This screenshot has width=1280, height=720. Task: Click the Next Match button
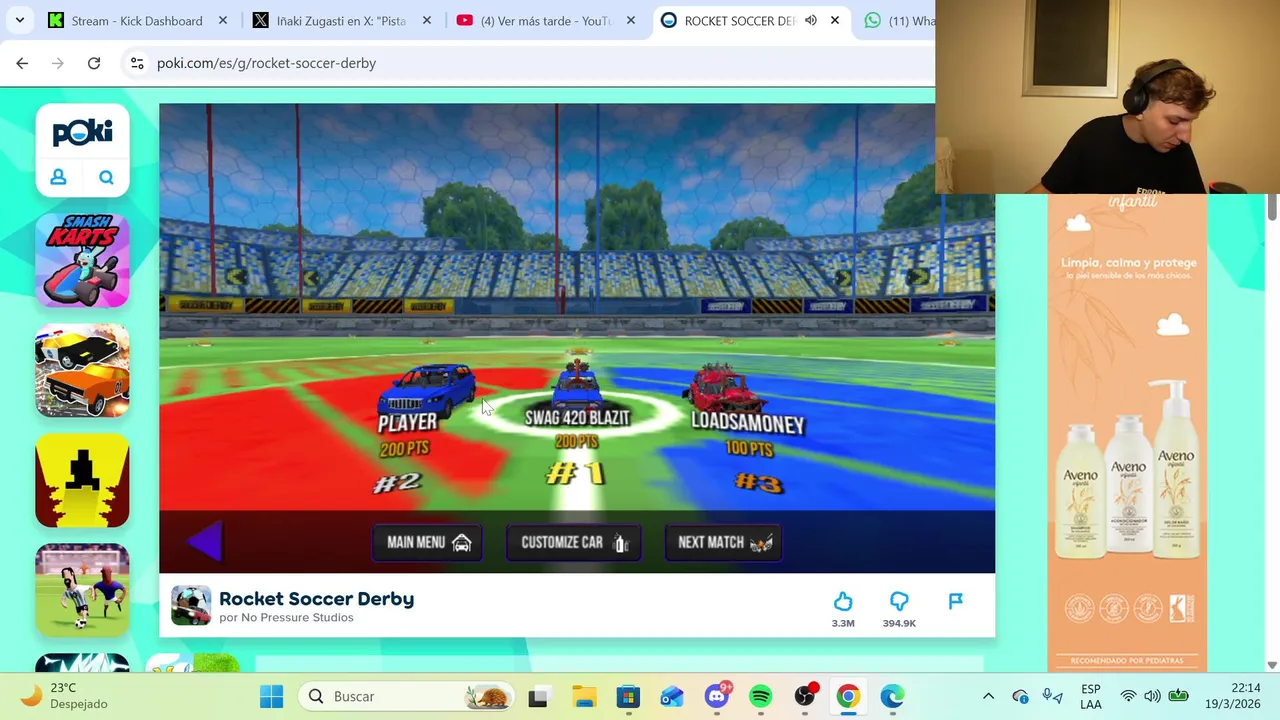(x=724, y=542)
